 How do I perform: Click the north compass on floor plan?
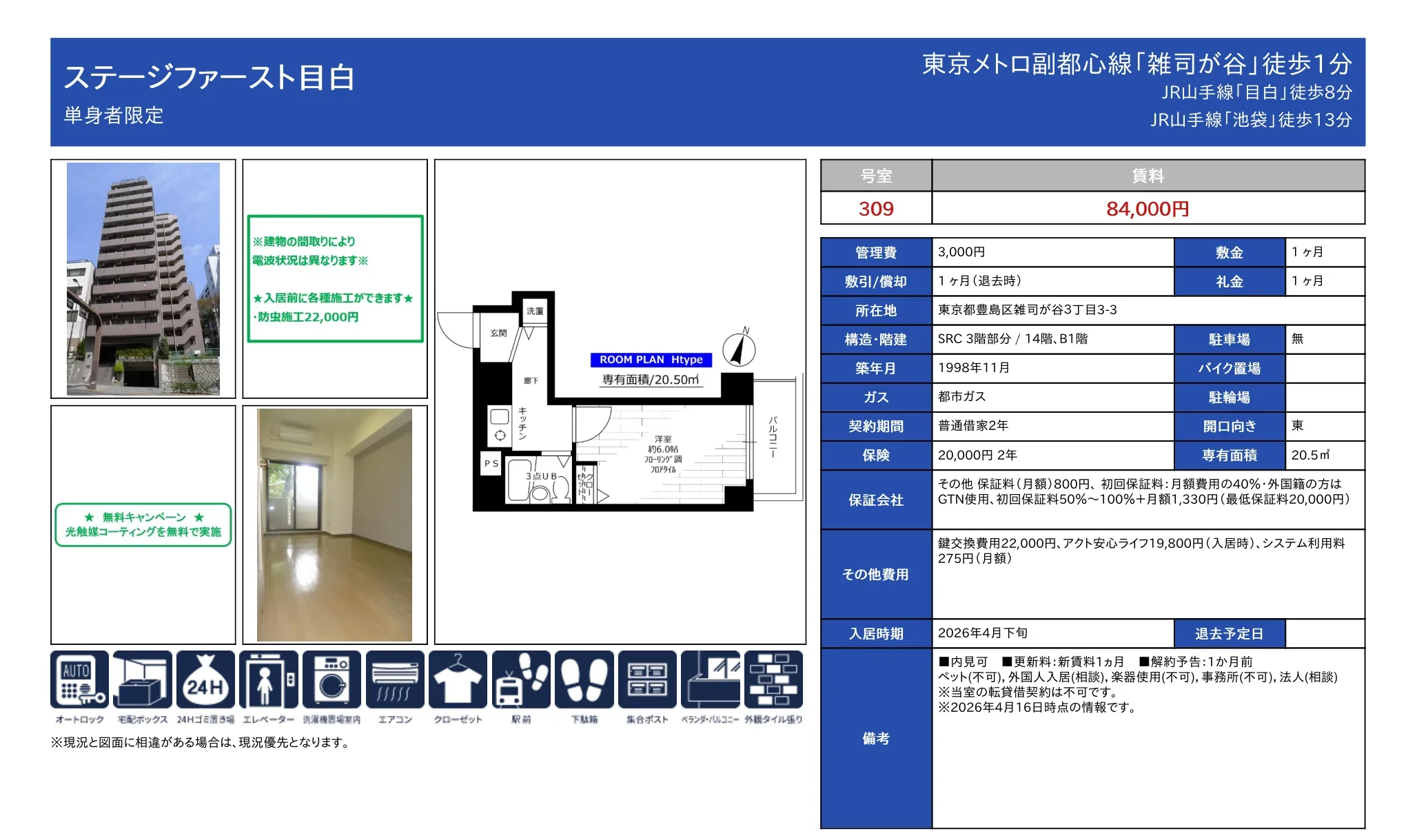(739, 349)
